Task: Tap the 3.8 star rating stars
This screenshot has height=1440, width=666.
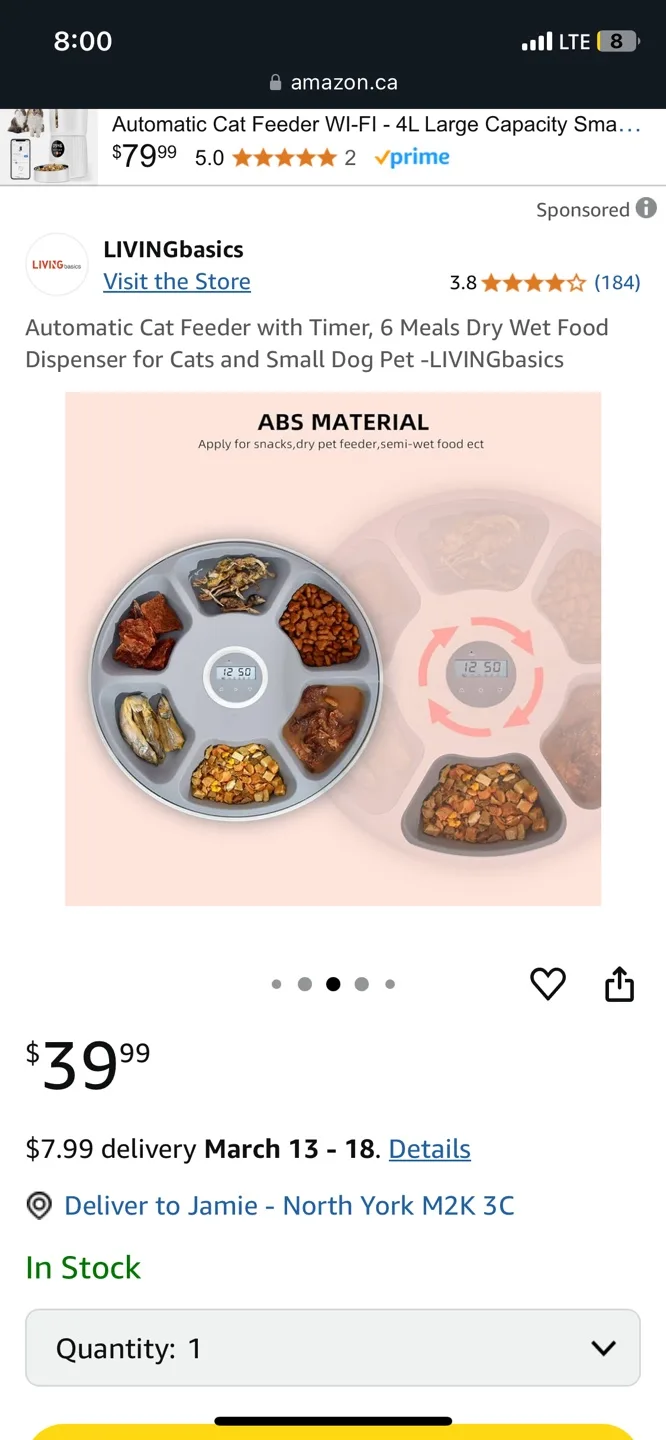Action: [533, 283]
